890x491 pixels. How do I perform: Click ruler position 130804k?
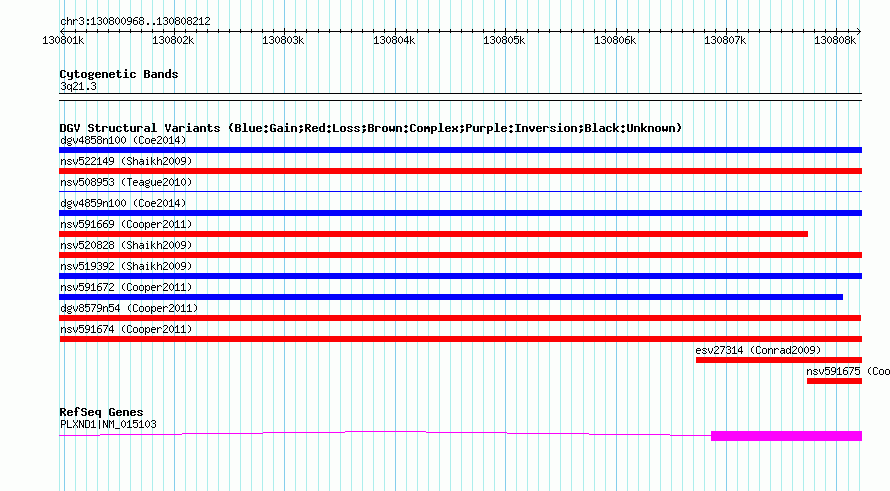[x=394, y=40]
